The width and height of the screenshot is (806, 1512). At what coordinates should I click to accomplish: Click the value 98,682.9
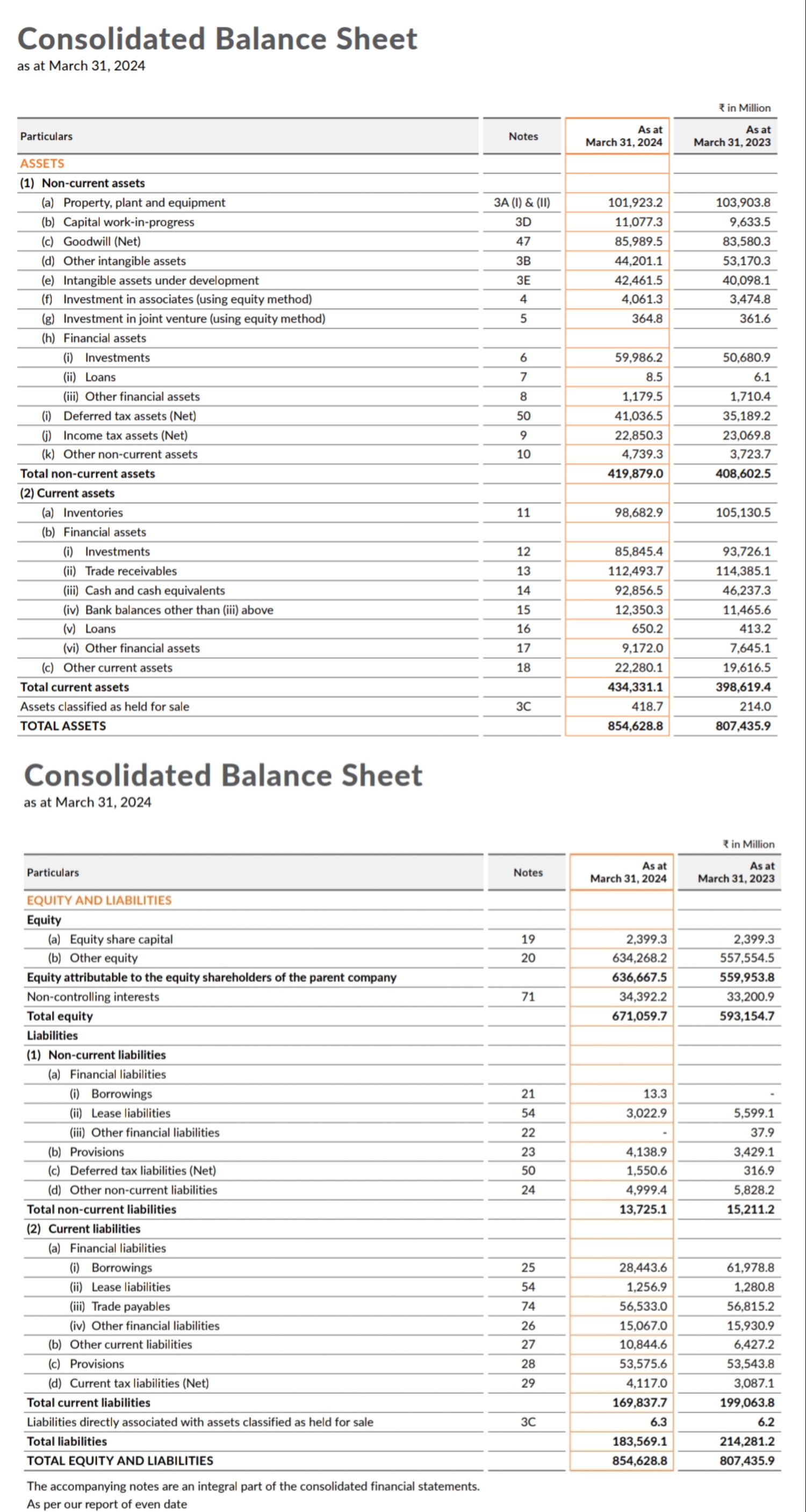638,513
